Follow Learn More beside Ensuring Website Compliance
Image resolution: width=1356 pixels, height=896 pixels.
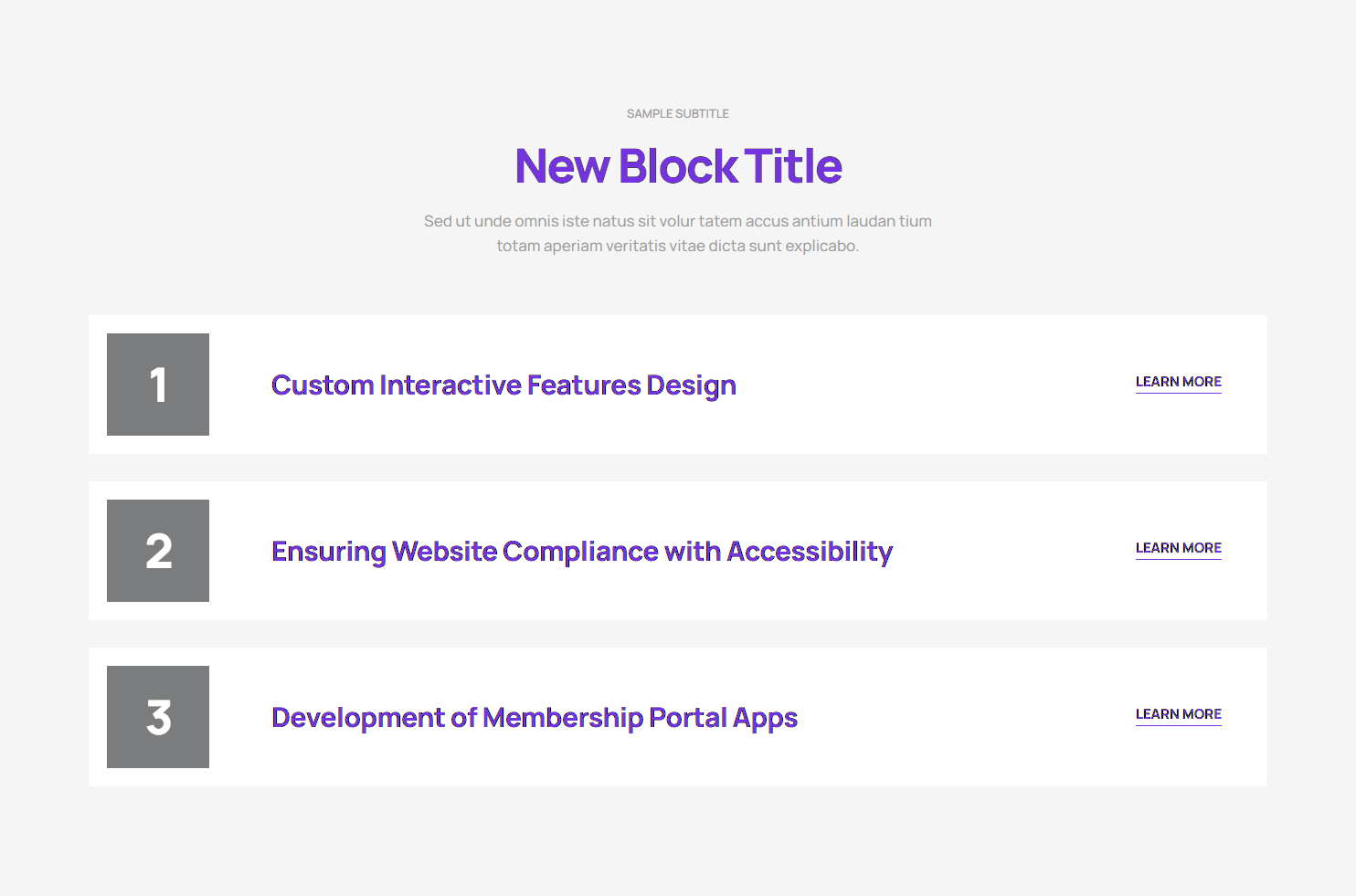point(1178,548)
